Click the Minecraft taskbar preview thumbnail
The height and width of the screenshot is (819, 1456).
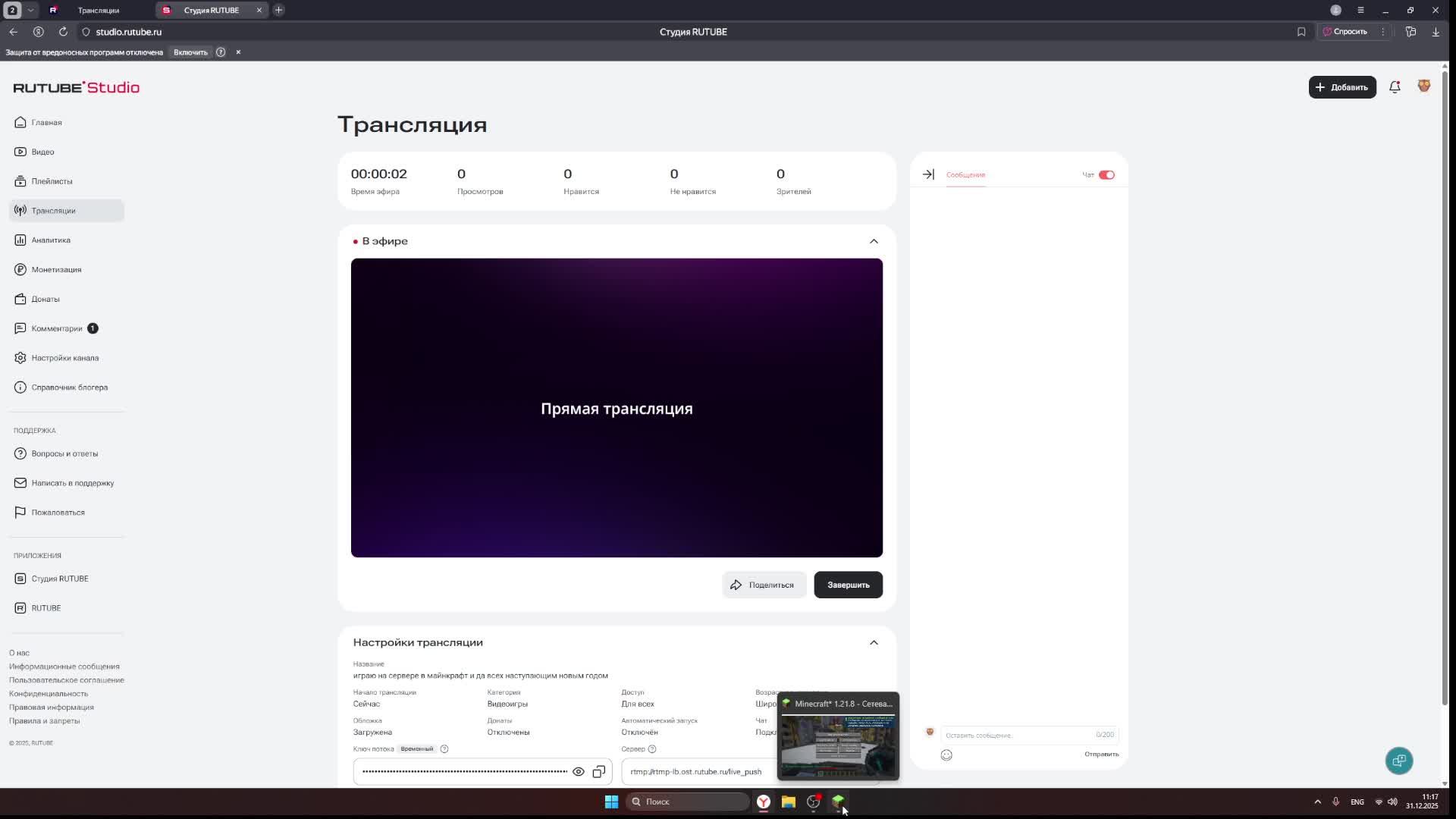point(838,743)
